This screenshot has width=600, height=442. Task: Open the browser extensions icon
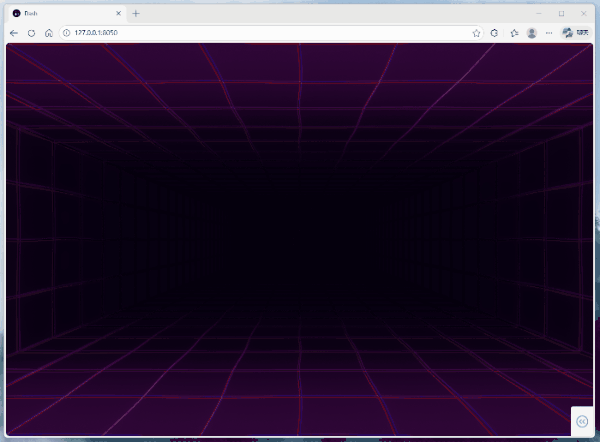(494, 33)
